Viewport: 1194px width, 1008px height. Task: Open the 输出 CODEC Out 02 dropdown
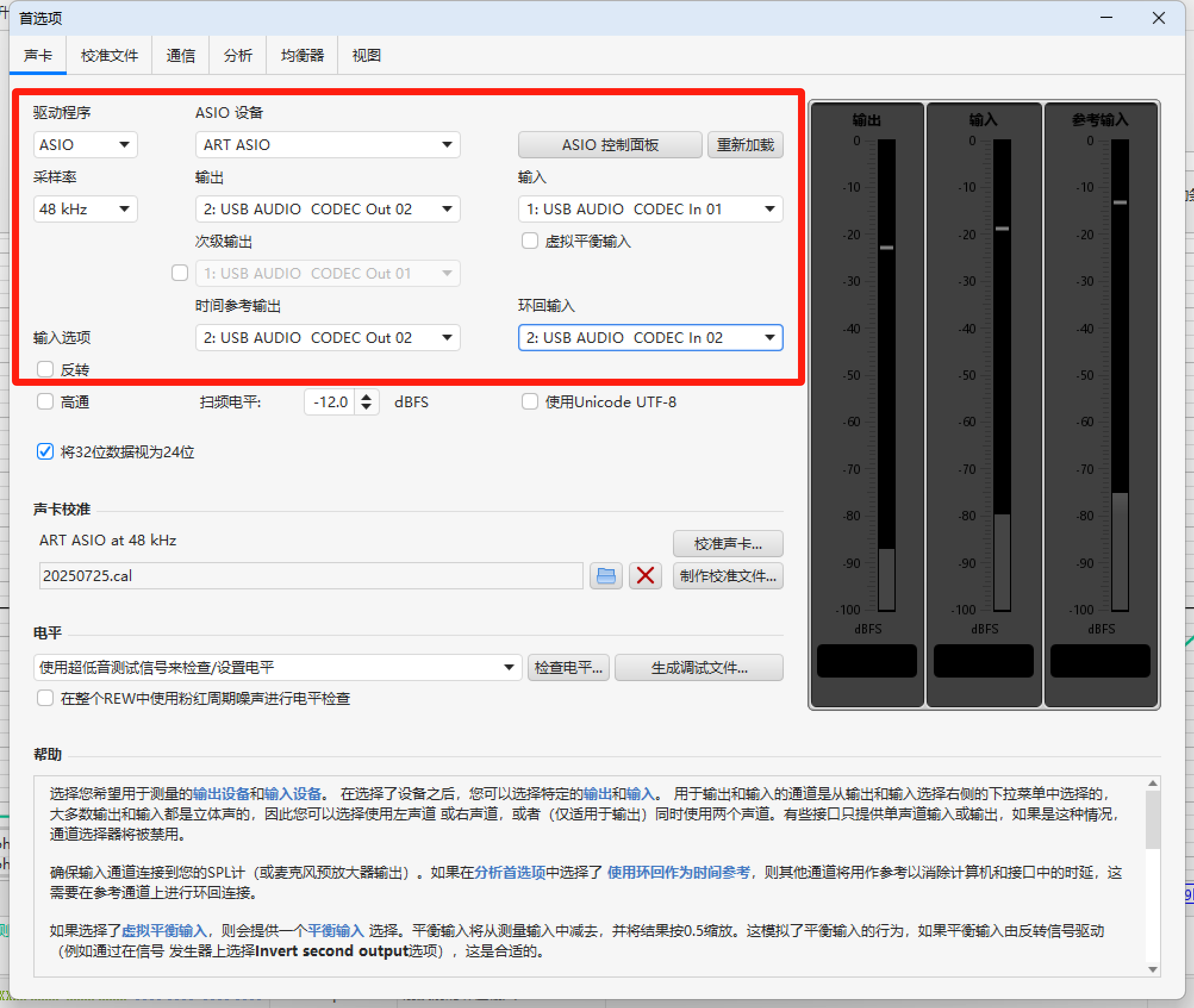click(x=328, y=209)
